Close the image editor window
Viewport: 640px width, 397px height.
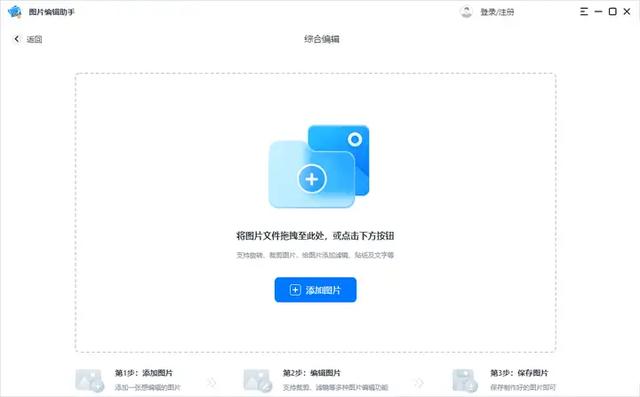click(x=627, y=12)
